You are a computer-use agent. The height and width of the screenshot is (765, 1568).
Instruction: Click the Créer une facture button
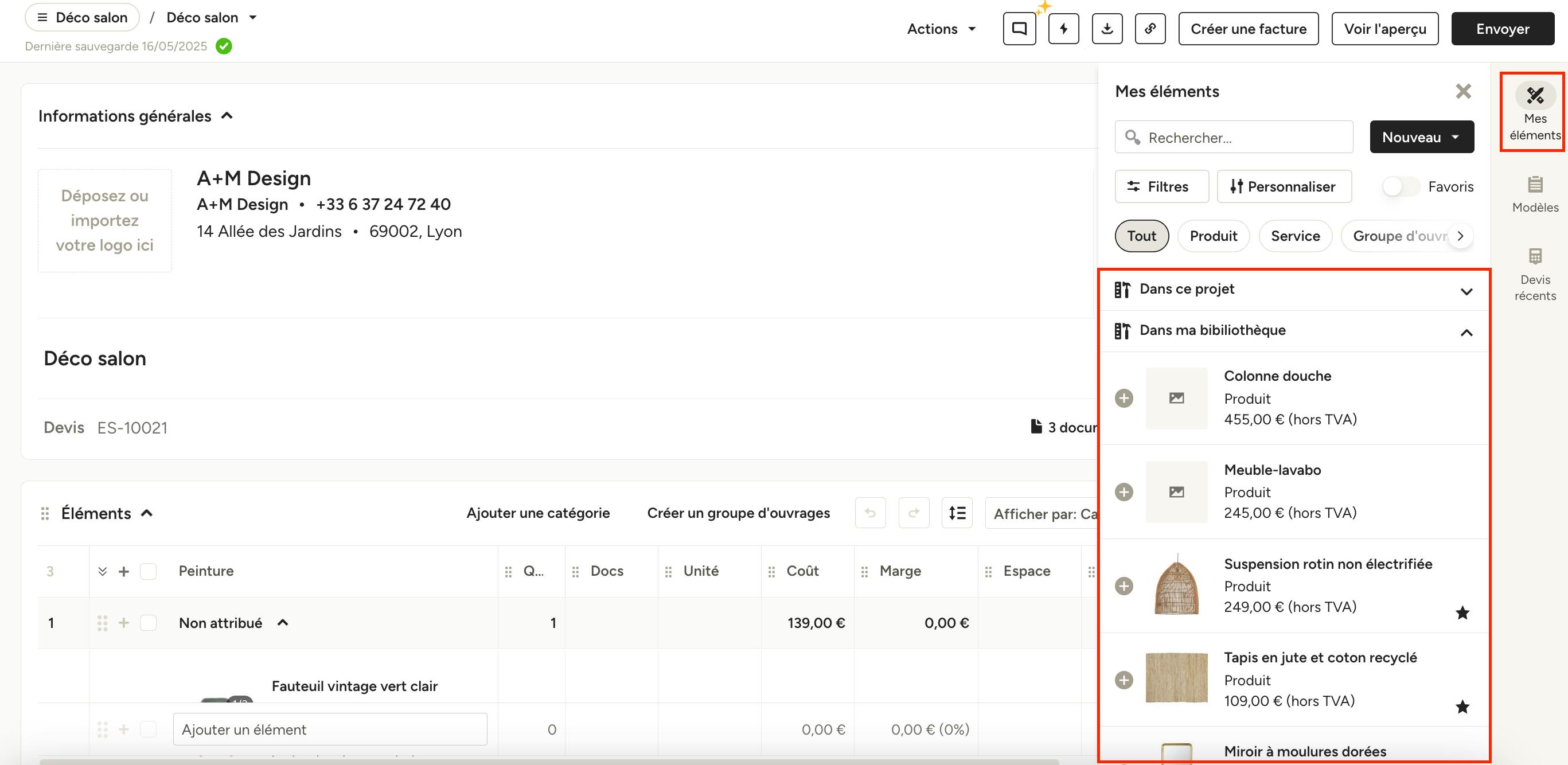[x=1248, y=29]
